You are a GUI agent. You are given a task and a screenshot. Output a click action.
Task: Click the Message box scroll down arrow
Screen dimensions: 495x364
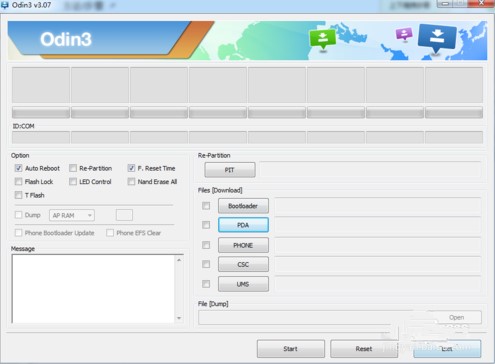[x=179, y=318]
